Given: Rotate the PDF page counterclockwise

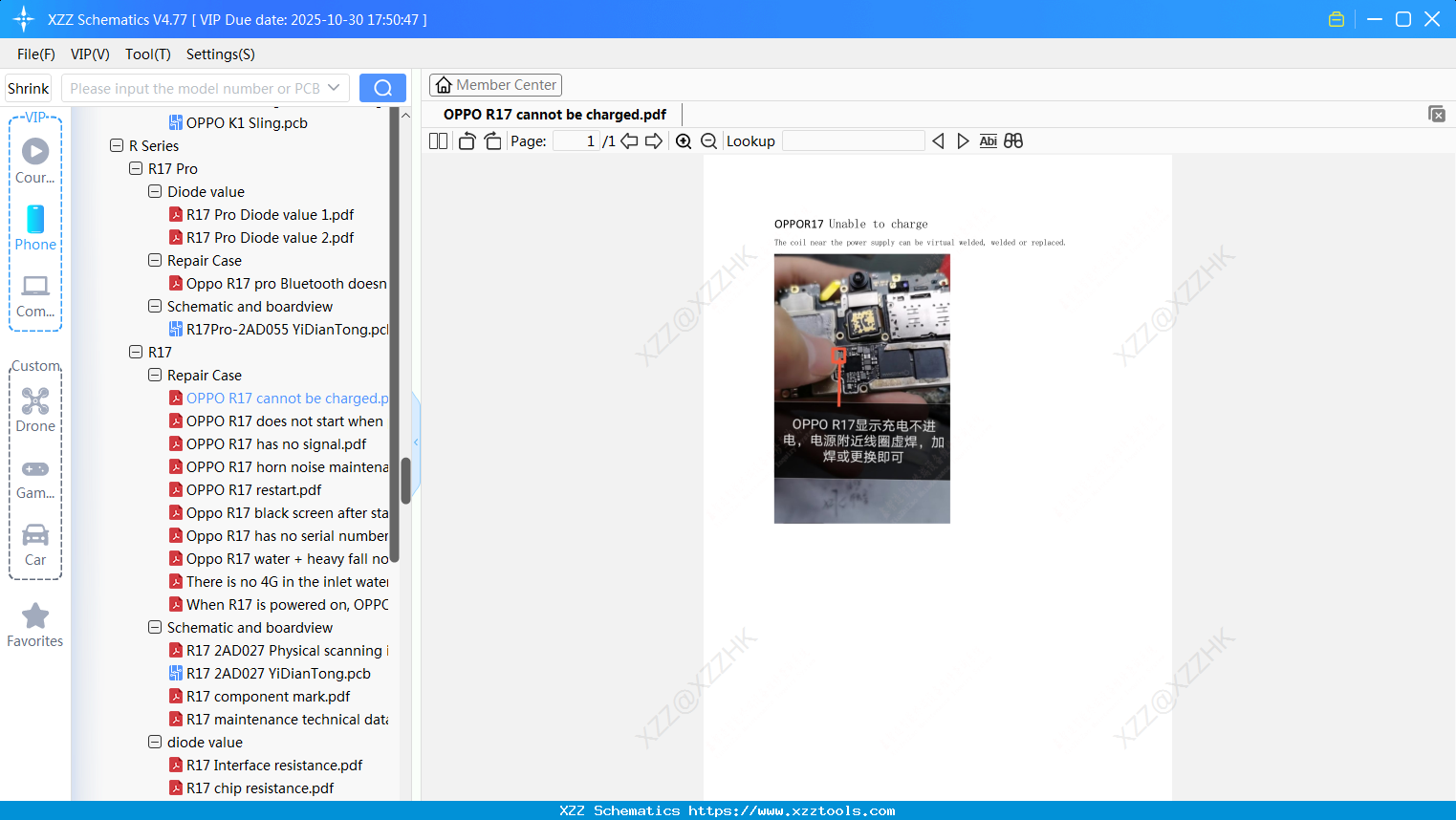Looking at the screenshot, I should [x=467, y=141].
